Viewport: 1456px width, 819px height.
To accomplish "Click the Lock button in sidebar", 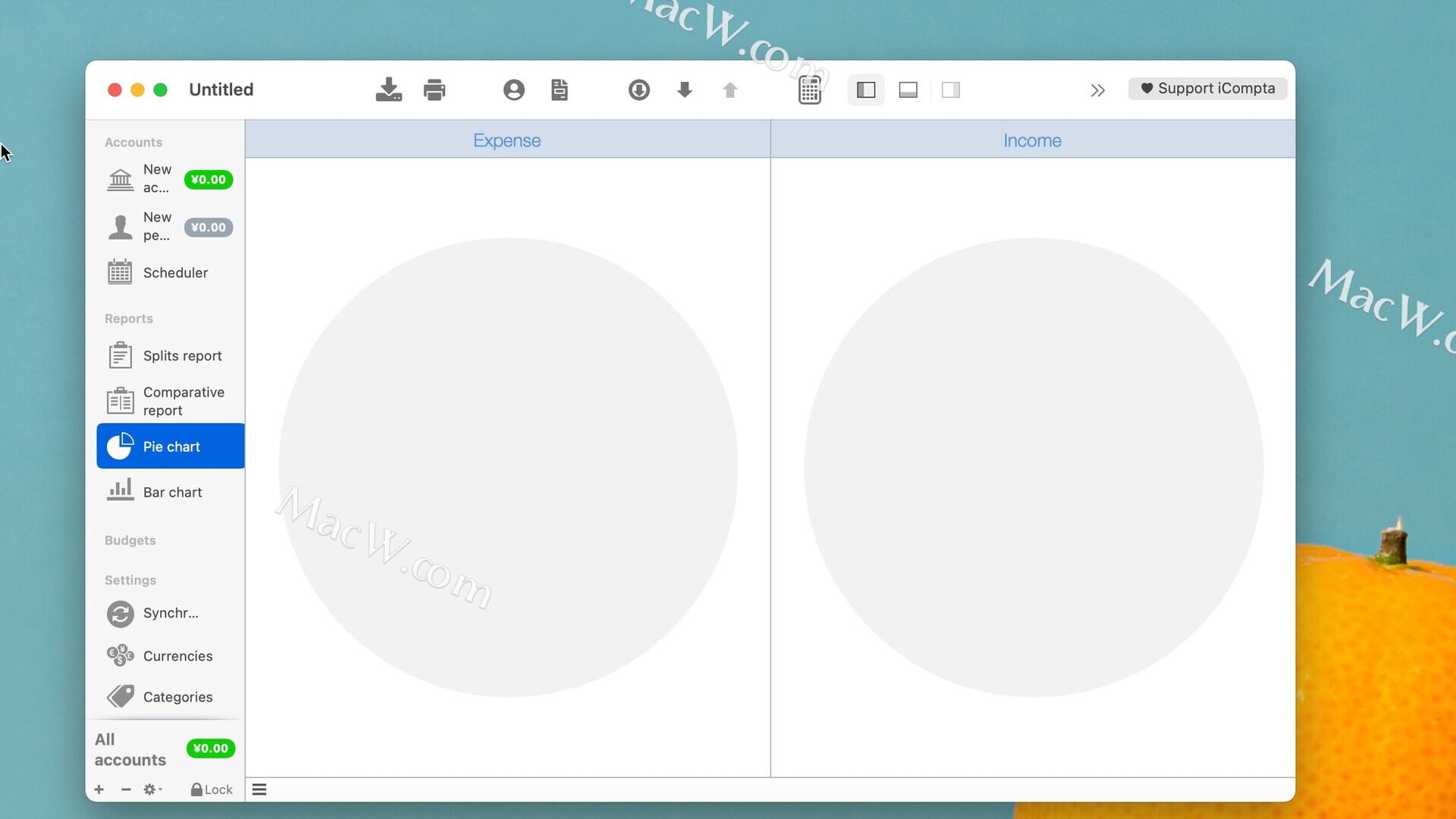I will pyautogui.click(x=212, y=789).
